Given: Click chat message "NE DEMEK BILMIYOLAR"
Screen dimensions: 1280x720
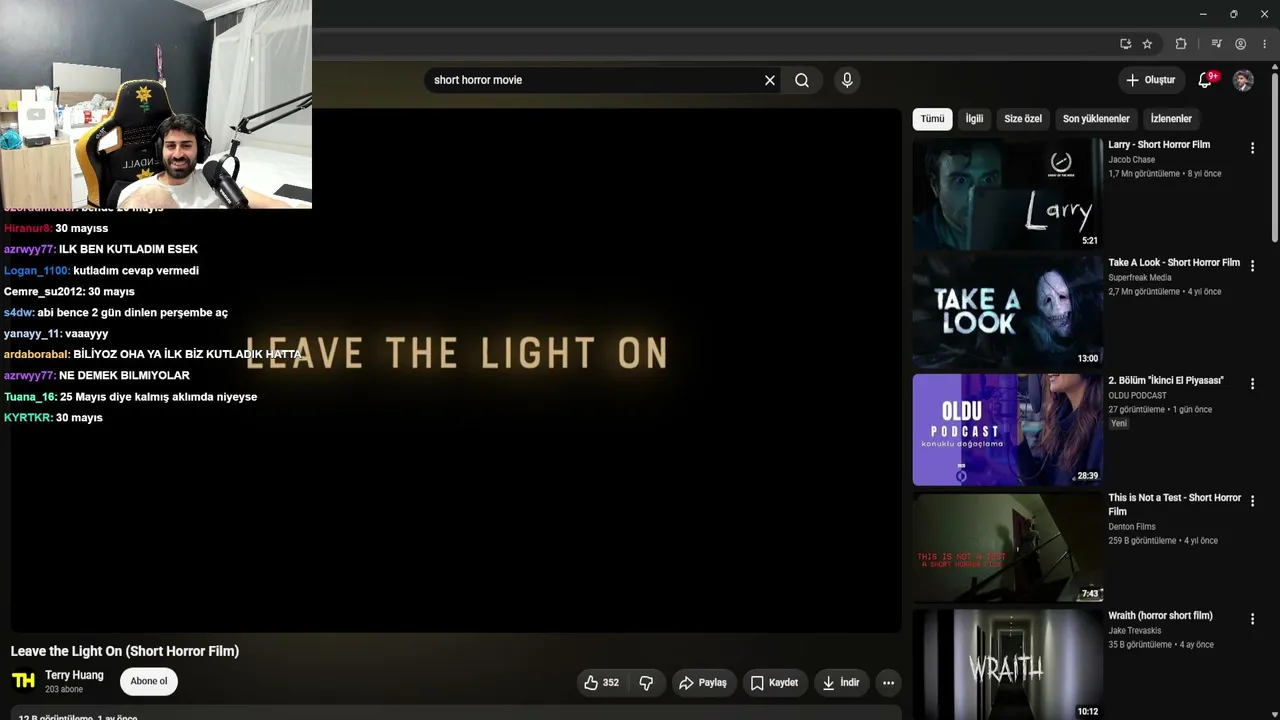Looking at the screenshot, I should 124,376.
